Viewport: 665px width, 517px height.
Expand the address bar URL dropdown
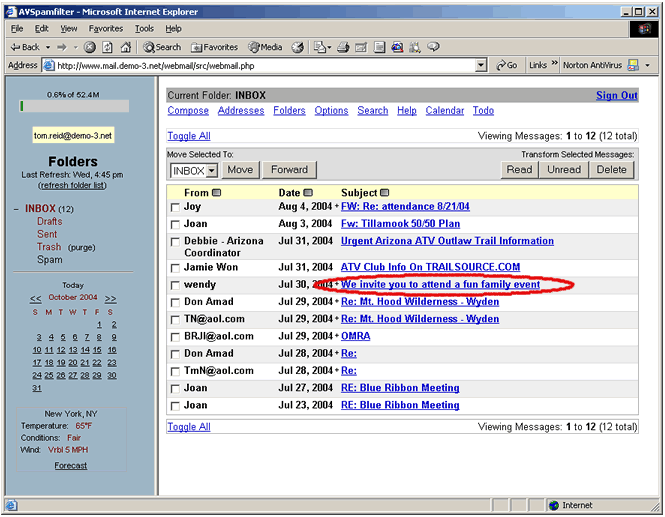tap(481, 65)
